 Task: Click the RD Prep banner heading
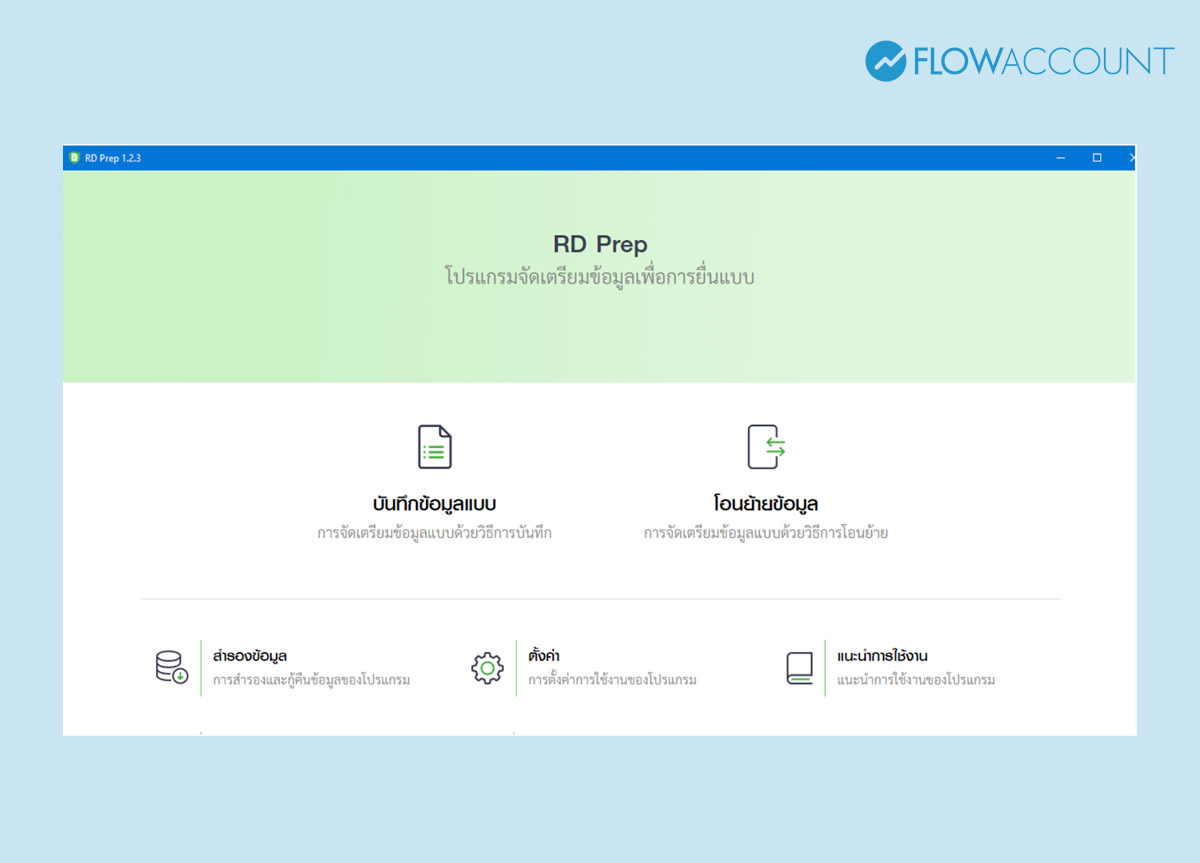click(600, 244)
